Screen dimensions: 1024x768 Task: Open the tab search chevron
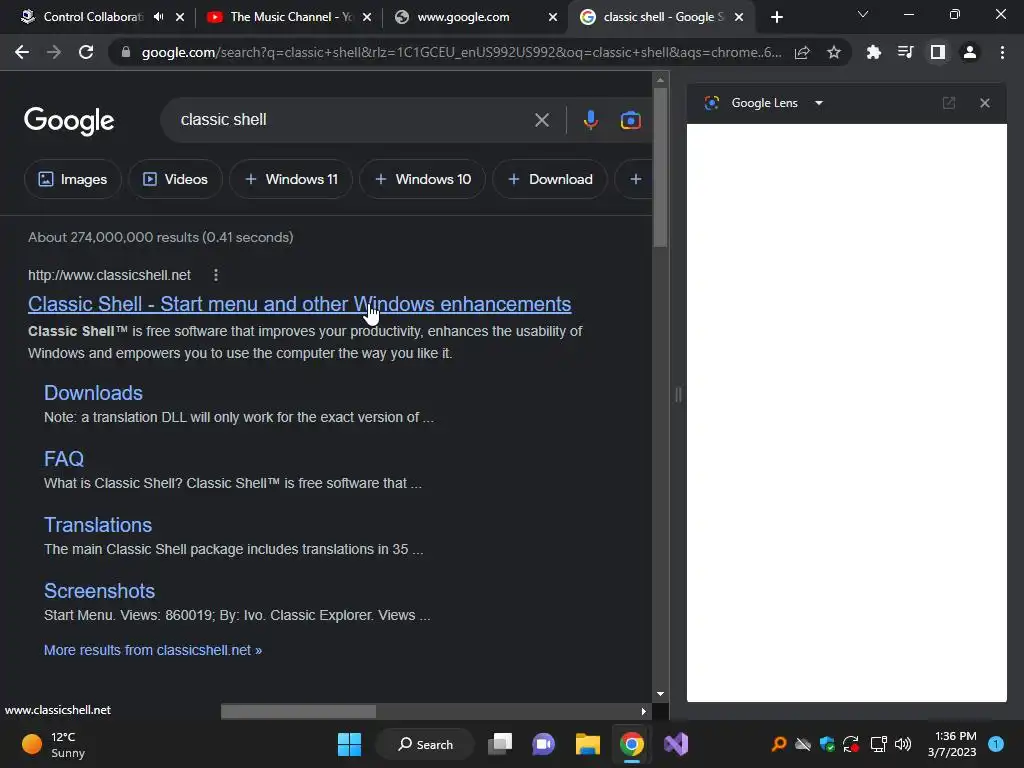tap(863, 14)
